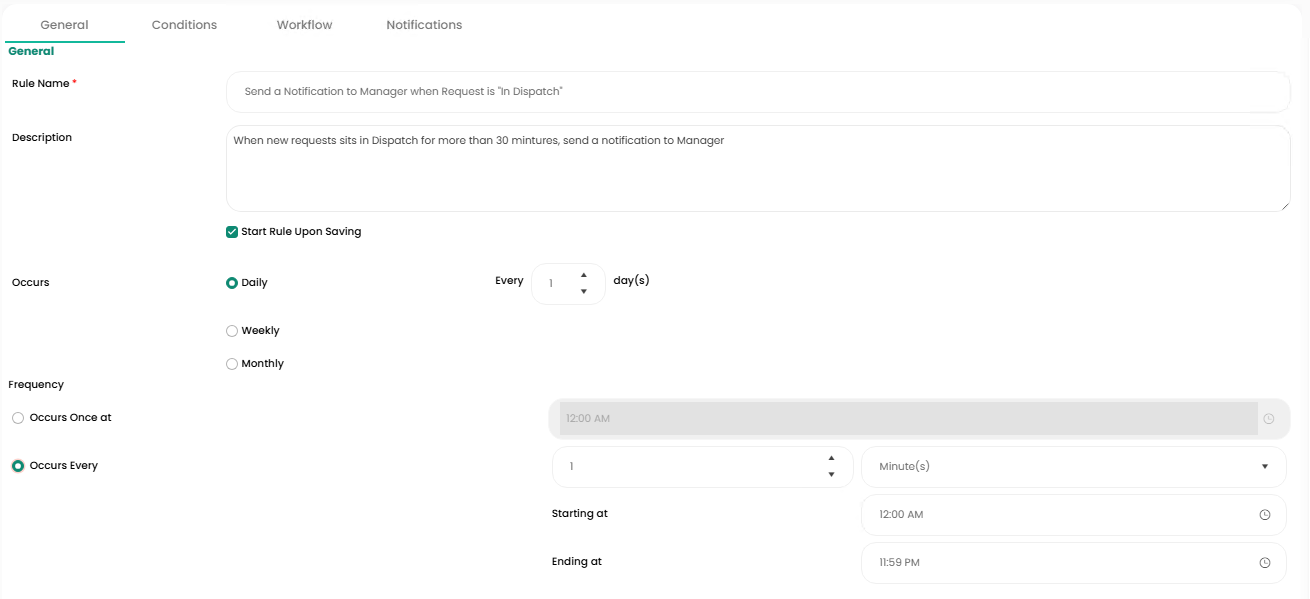The width and height of the screenshot is (1310, 599).
Task: Increment the Occurs Every interval value
Action: (831, 458)
